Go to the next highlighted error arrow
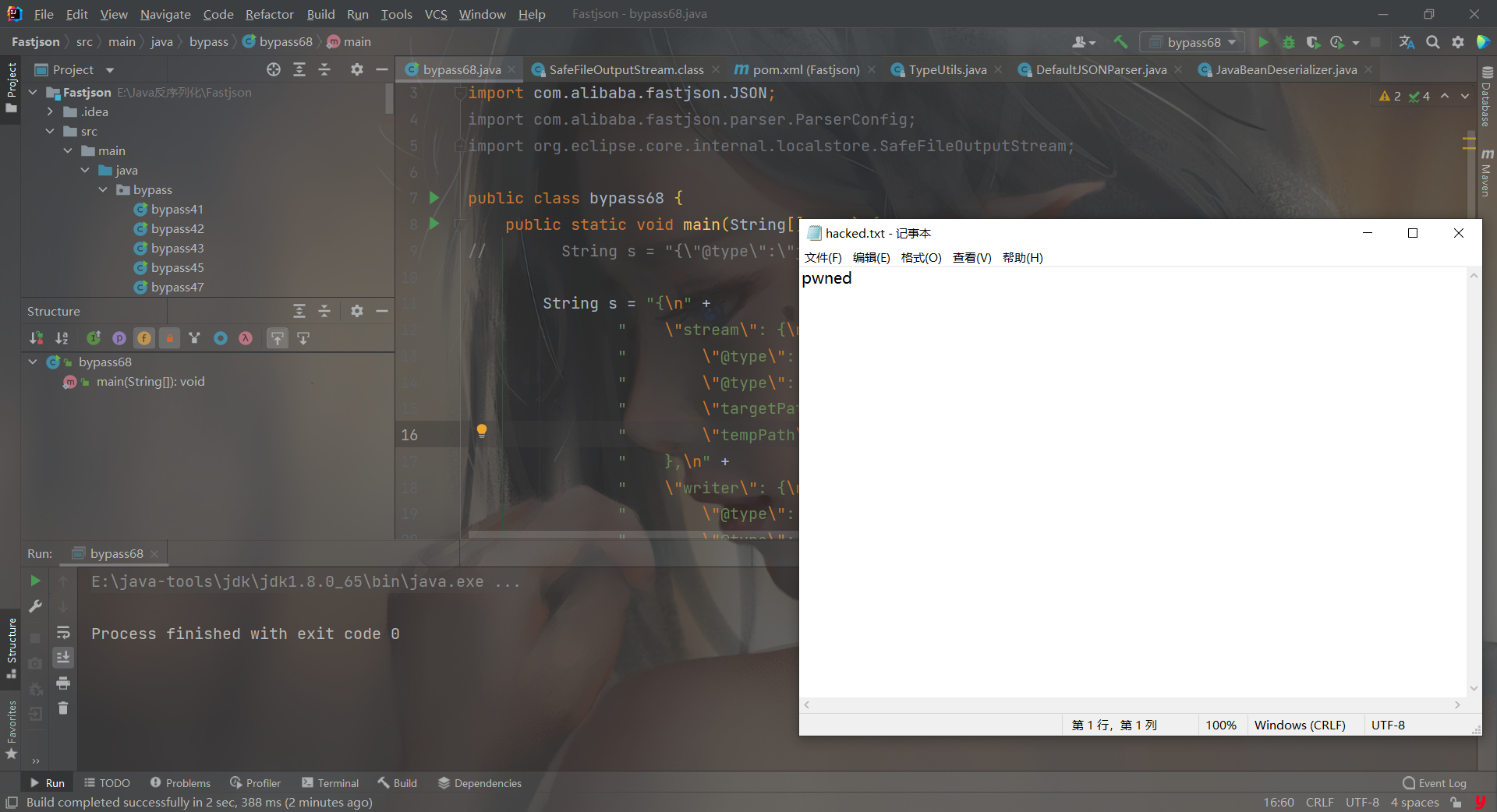Viewport: 1497px width, 812px height. tap(1465, 96)
